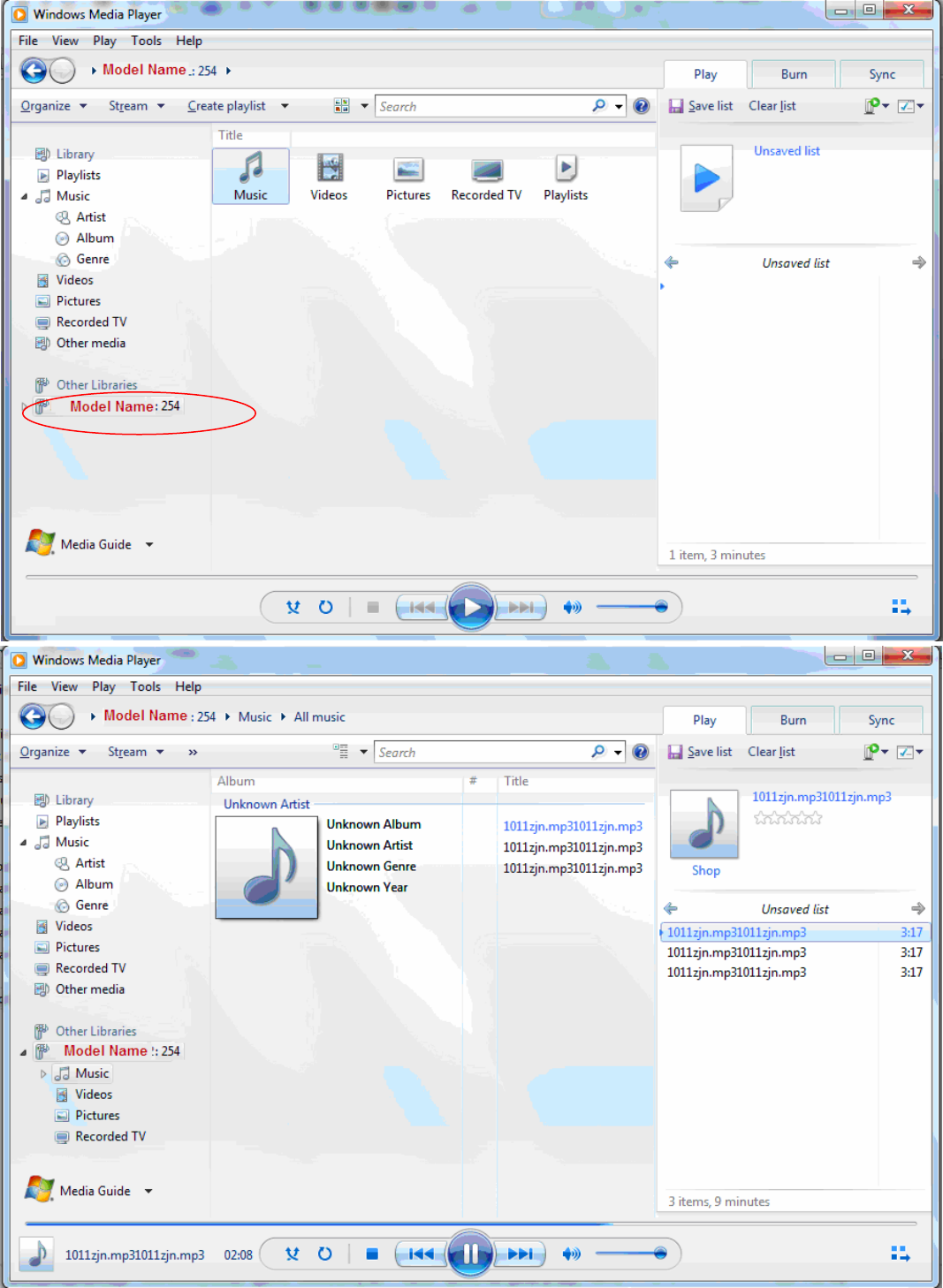This screenshot has height=1288, width=943.
Task: Collapse the Music tree node in the top window
Action: point(24,196)
